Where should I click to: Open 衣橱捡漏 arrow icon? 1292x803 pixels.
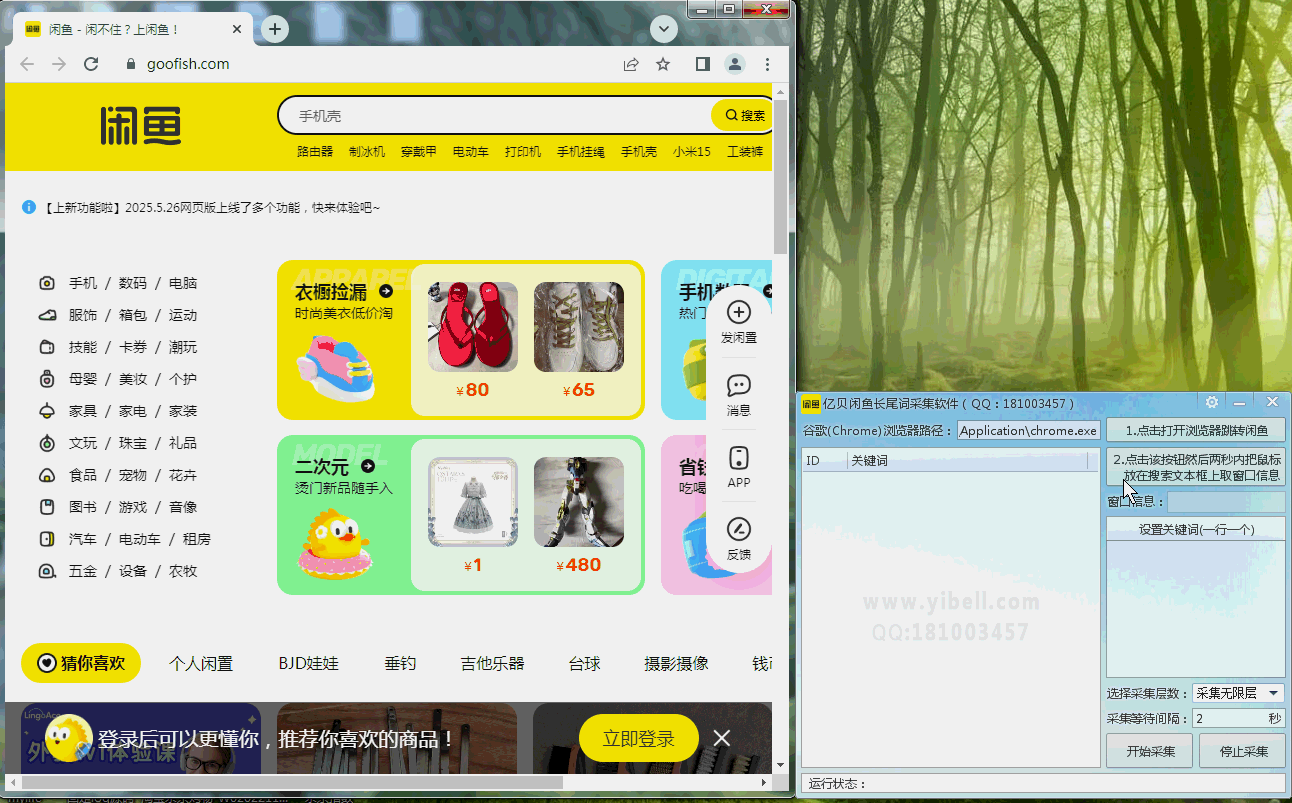coord(386,291)
